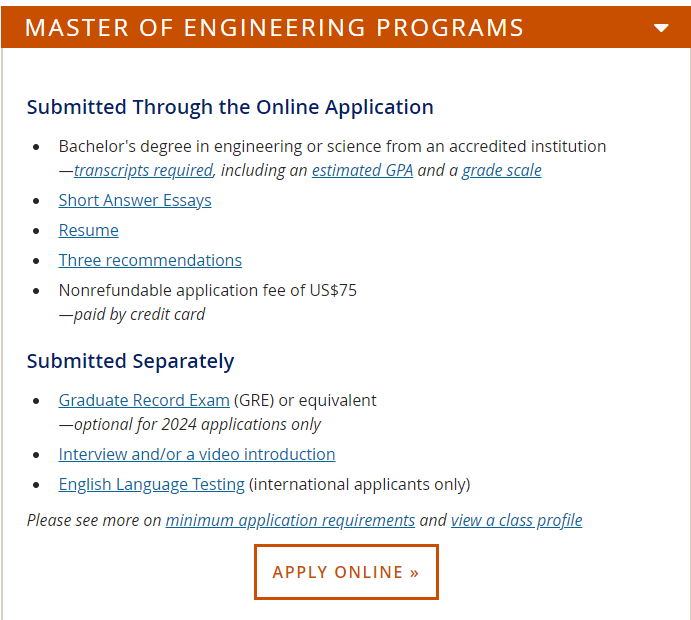Open Interview and/or a video introduction link

click(197, 454)
